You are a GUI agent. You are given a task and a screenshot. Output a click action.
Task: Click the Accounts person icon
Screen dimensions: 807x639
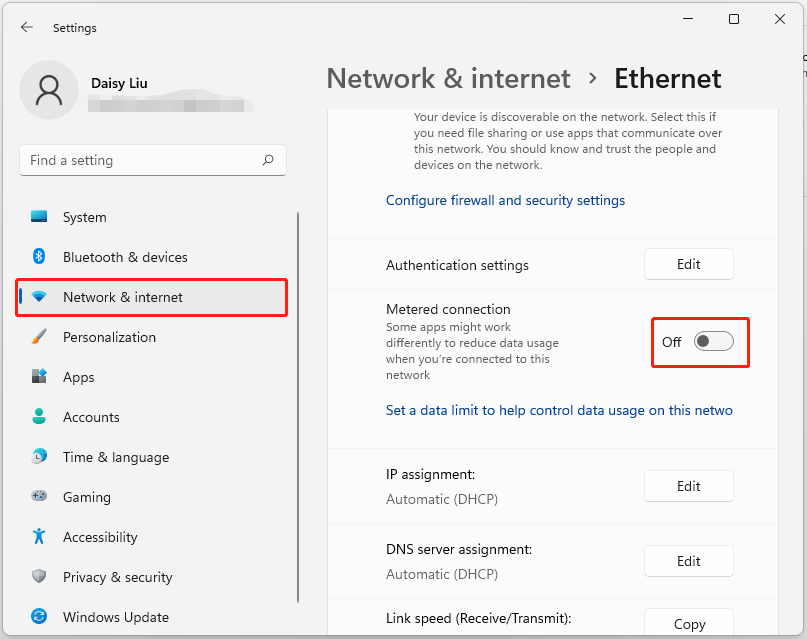pyautogui.click(x=39, y=417)
